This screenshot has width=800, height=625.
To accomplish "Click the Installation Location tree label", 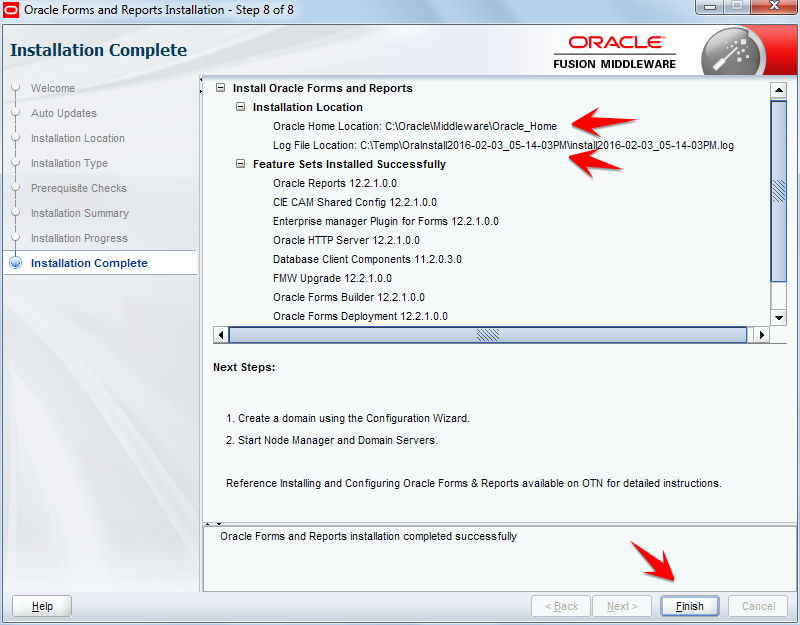I will click(x=308, y=107).
